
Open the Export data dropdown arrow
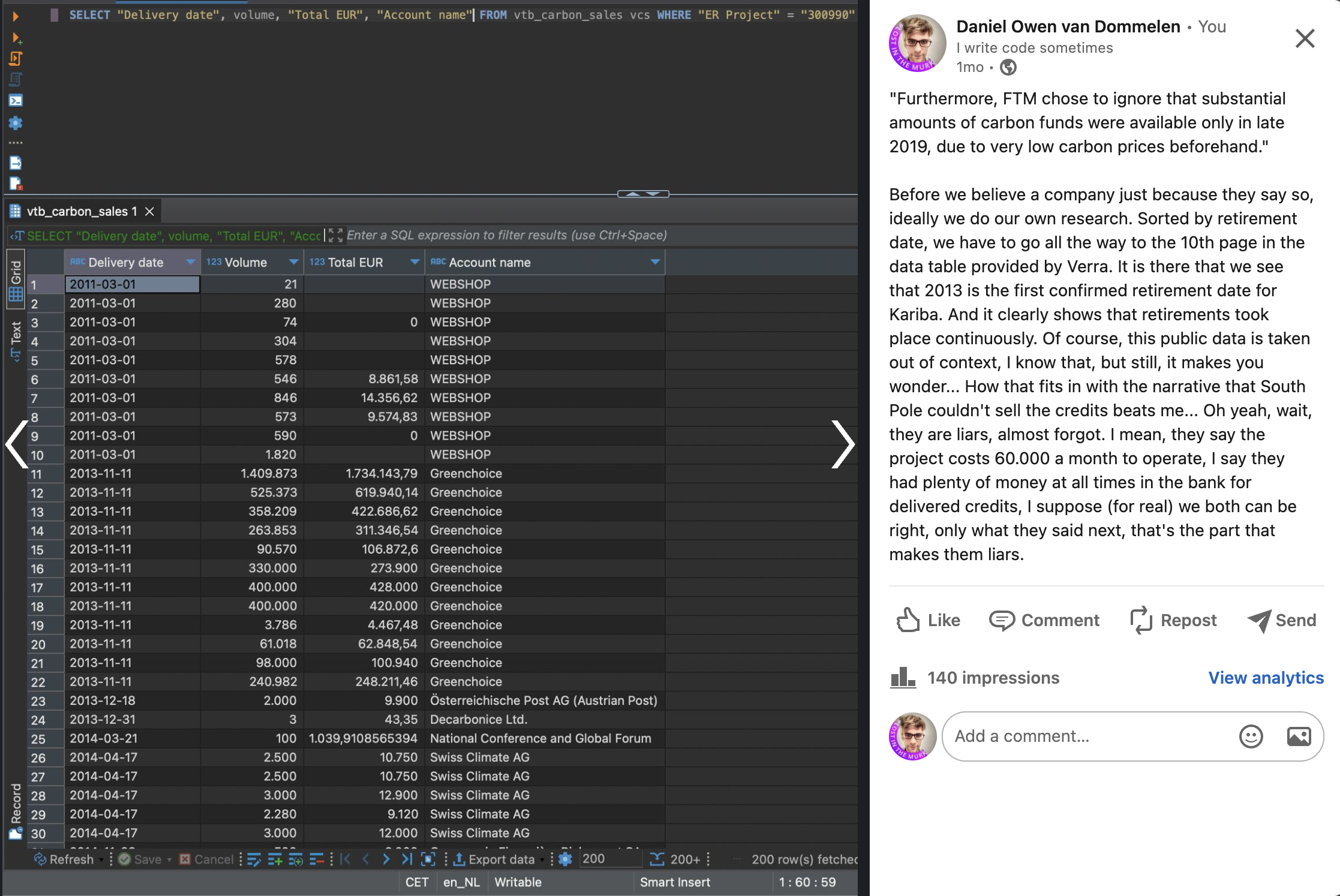pyautogui.click(x=542, y=859)
